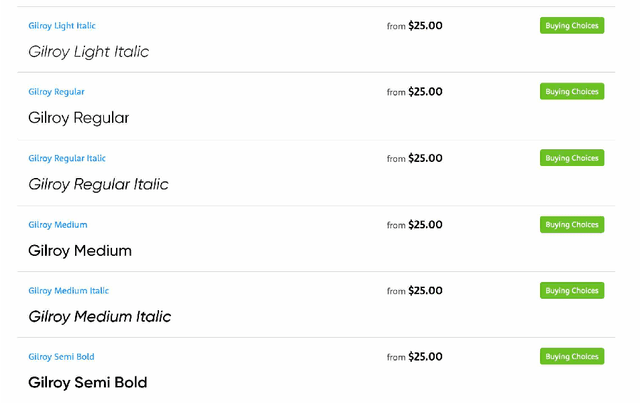Click the large bold Gilroy Semi Bold sample

pos(88,383)
